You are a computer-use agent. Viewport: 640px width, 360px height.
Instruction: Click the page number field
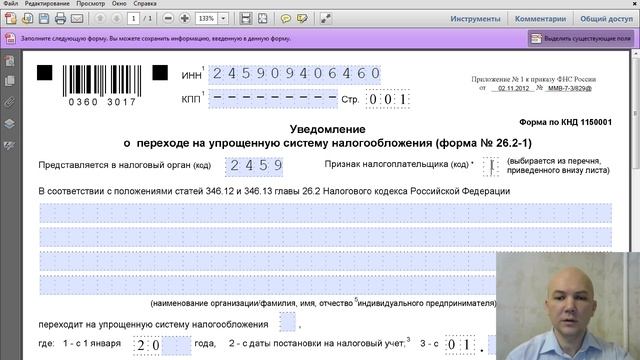[133, 18]
